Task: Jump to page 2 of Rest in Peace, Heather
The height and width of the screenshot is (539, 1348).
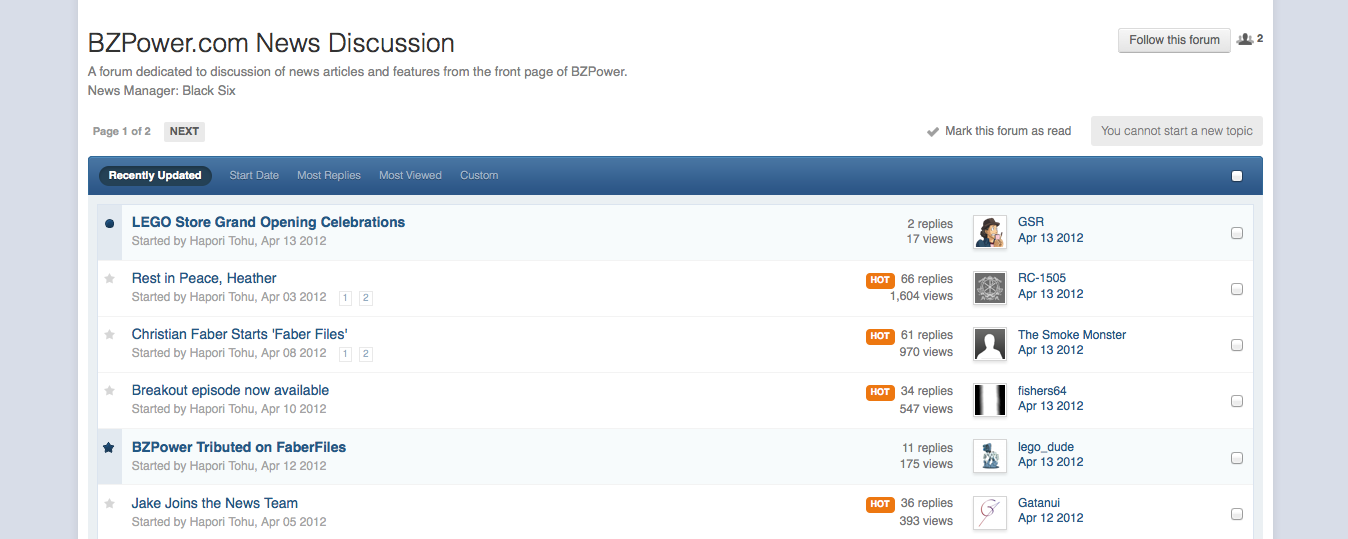Action: 366,298
